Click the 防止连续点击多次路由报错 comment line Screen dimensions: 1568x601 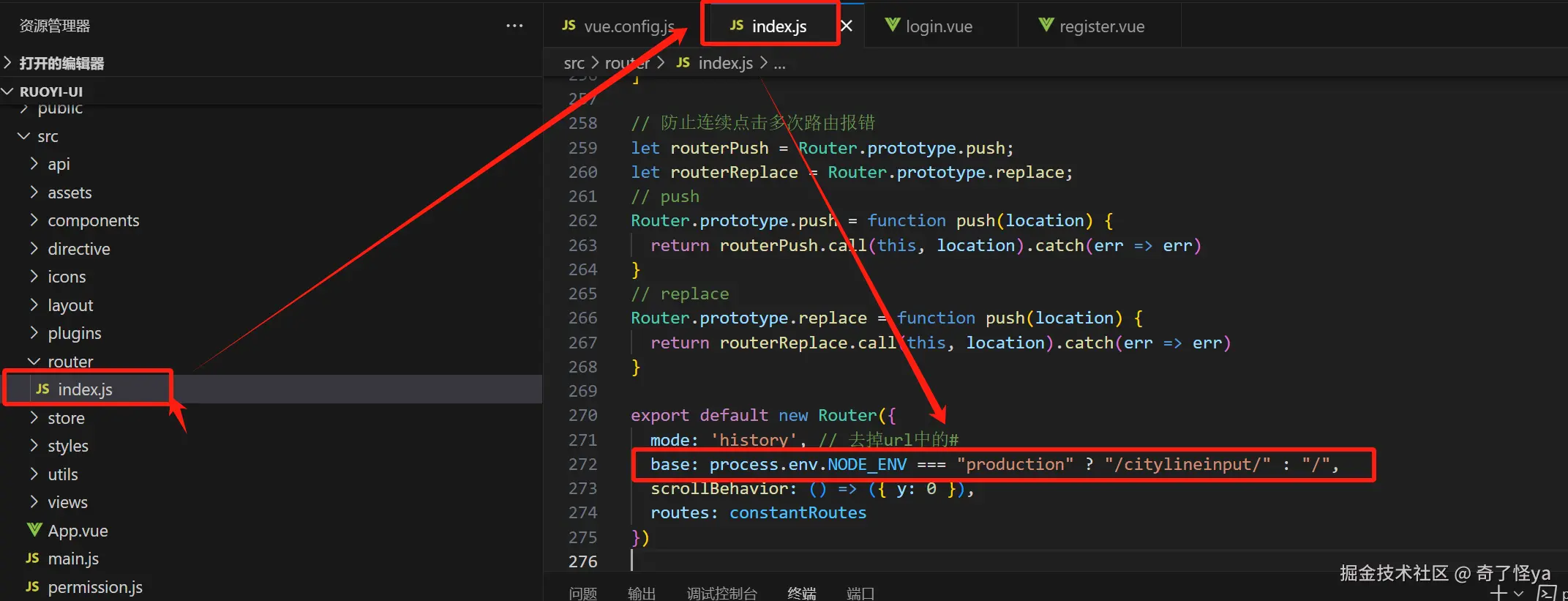pyautogui.click(x=753, y=123)
